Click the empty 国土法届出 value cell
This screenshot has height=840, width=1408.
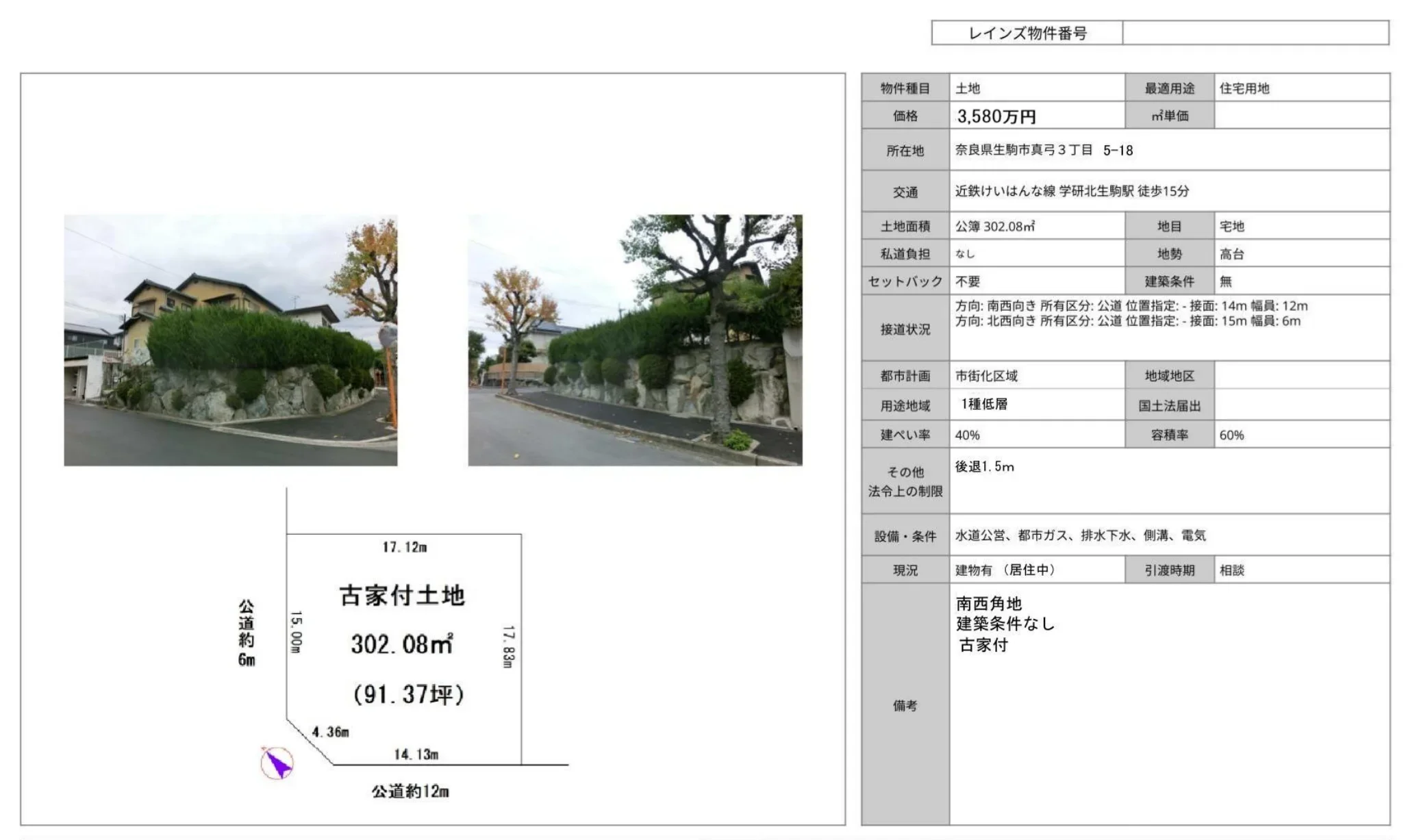coord(1302,405)
